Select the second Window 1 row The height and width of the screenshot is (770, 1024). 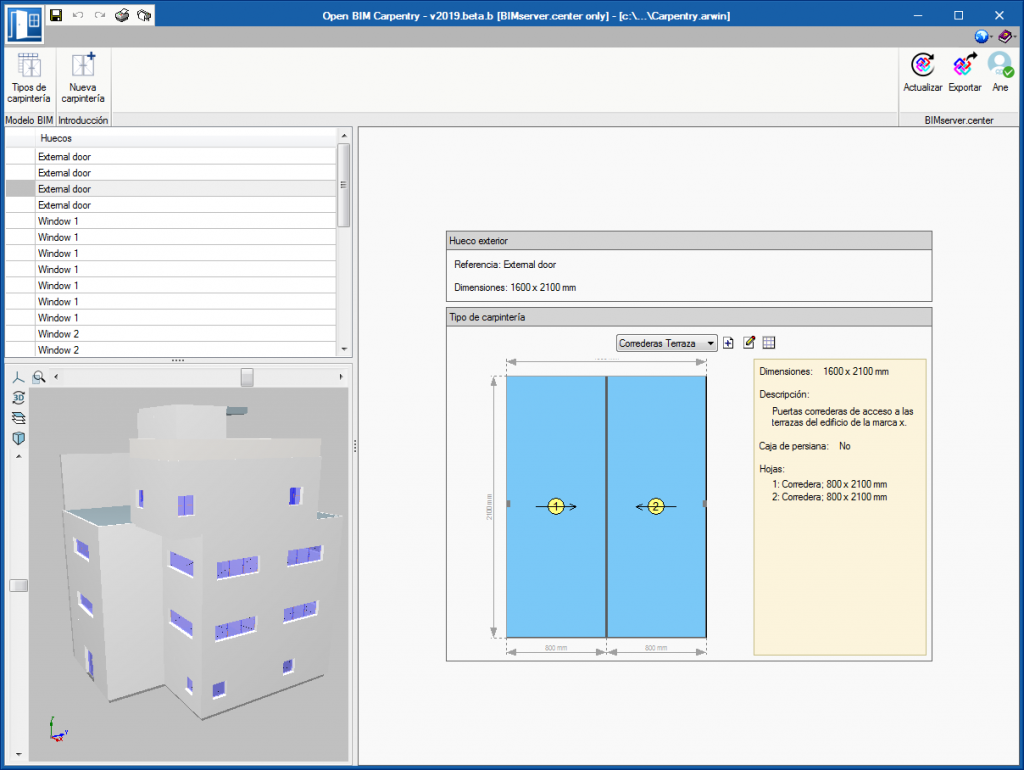(x=171, y=237)
